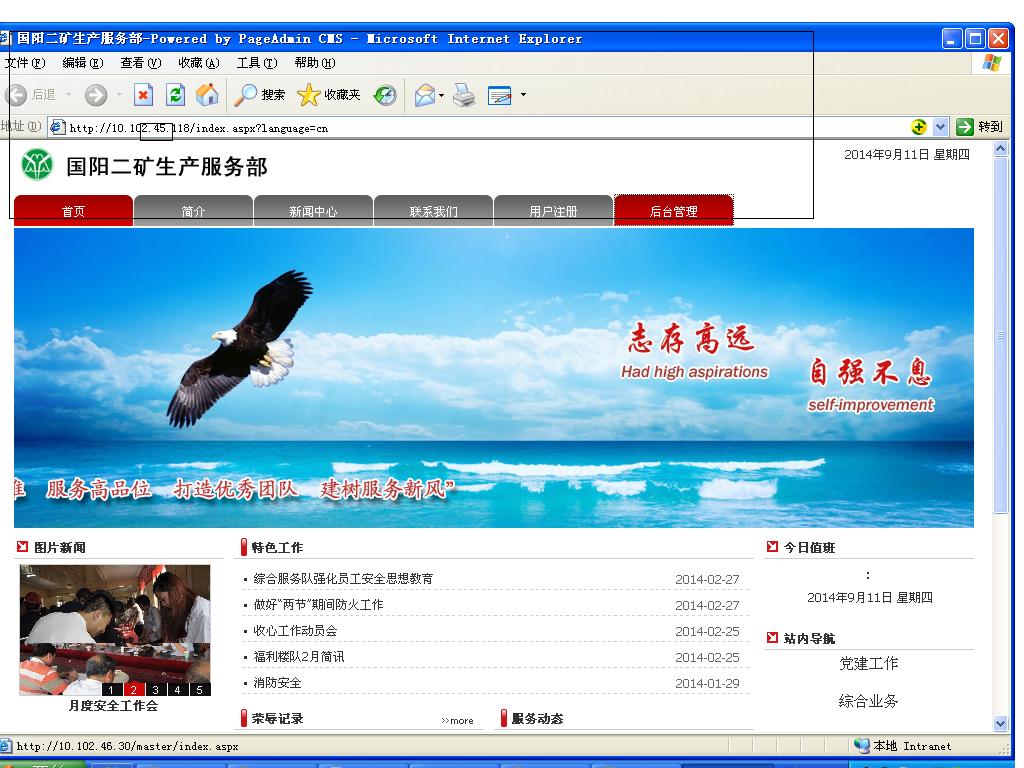Click the Refresh page icon
This screenshot has height=768, width=1024.
[x=175, y=95]
